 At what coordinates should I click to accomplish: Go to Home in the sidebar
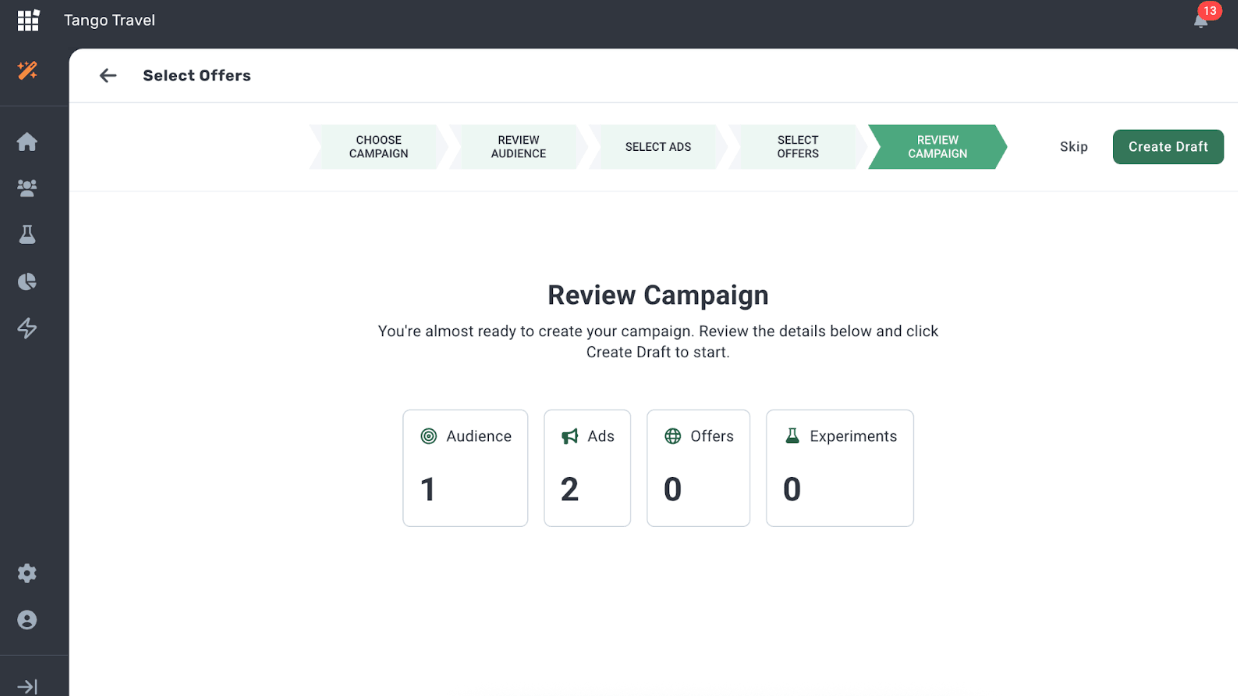pyautogui.click(x=27, y=142)
